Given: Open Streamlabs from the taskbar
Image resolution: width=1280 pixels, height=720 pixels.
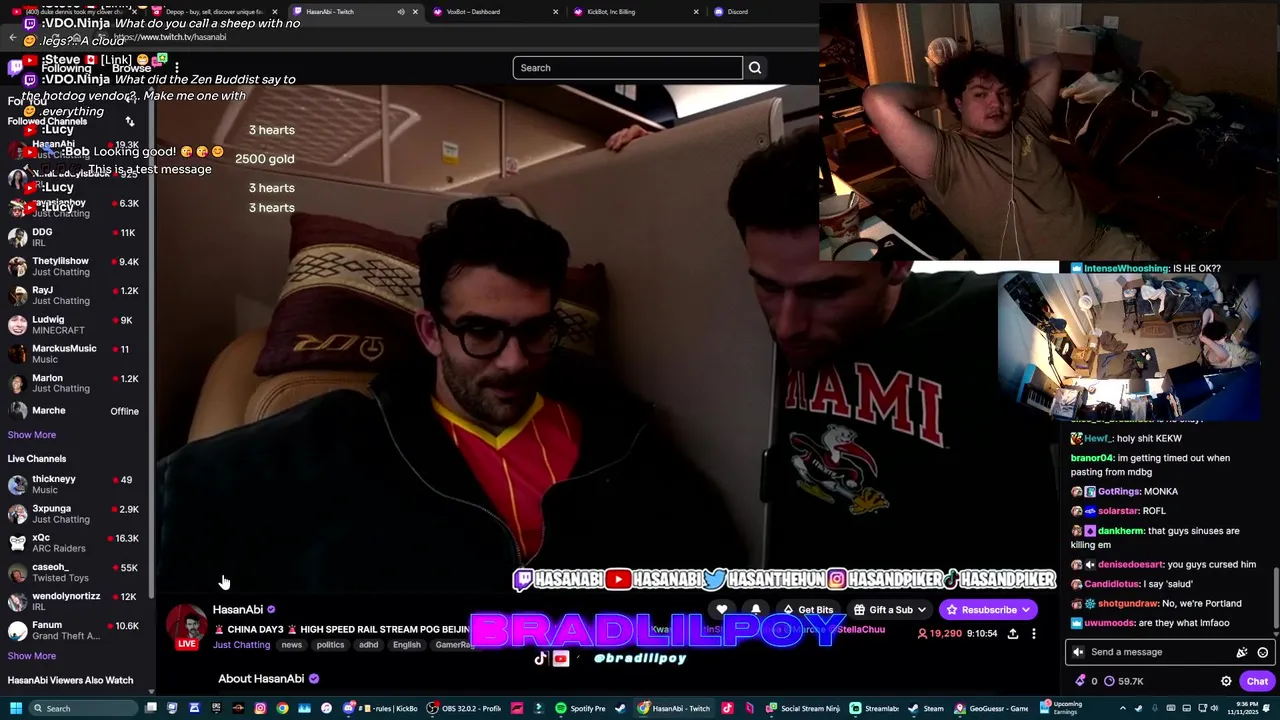Looking at the screenshot, I should 875,708.
